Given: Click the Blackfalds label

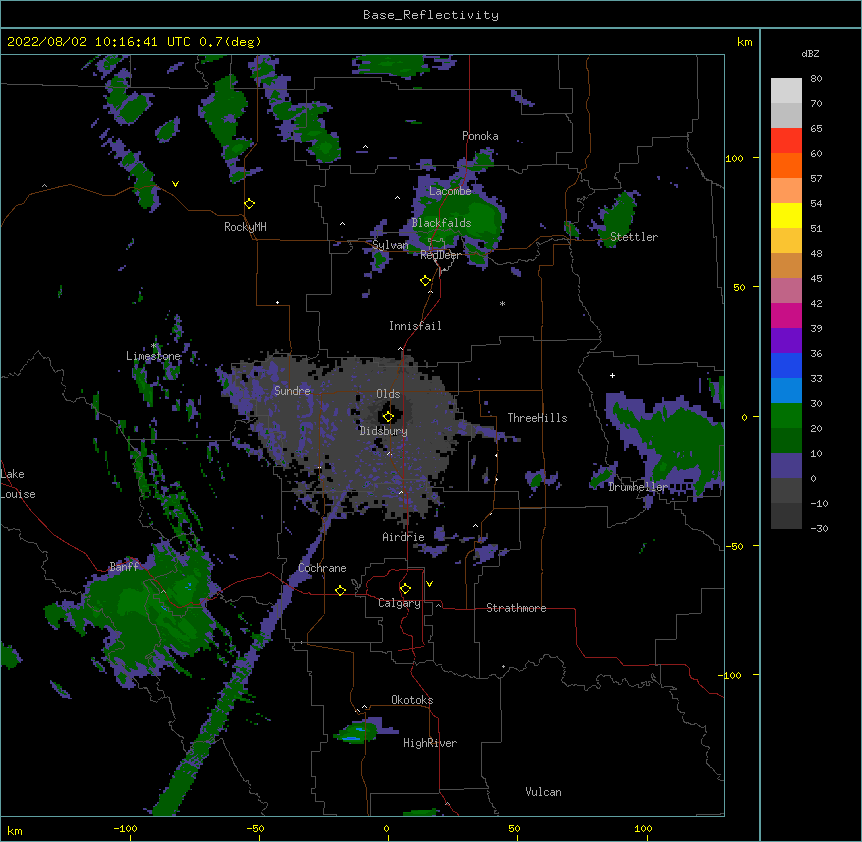Looking at the screenshot, I should [441, 223].
